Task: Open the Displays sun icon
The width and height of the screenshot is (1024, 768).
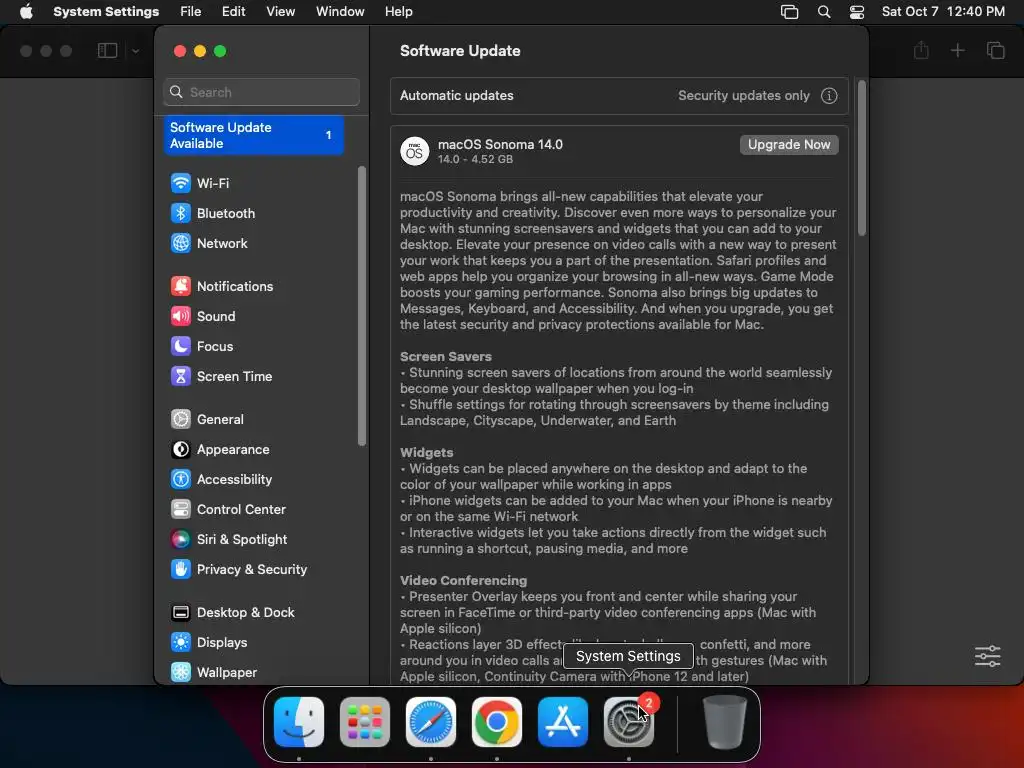Action: (x=180, y=643)
